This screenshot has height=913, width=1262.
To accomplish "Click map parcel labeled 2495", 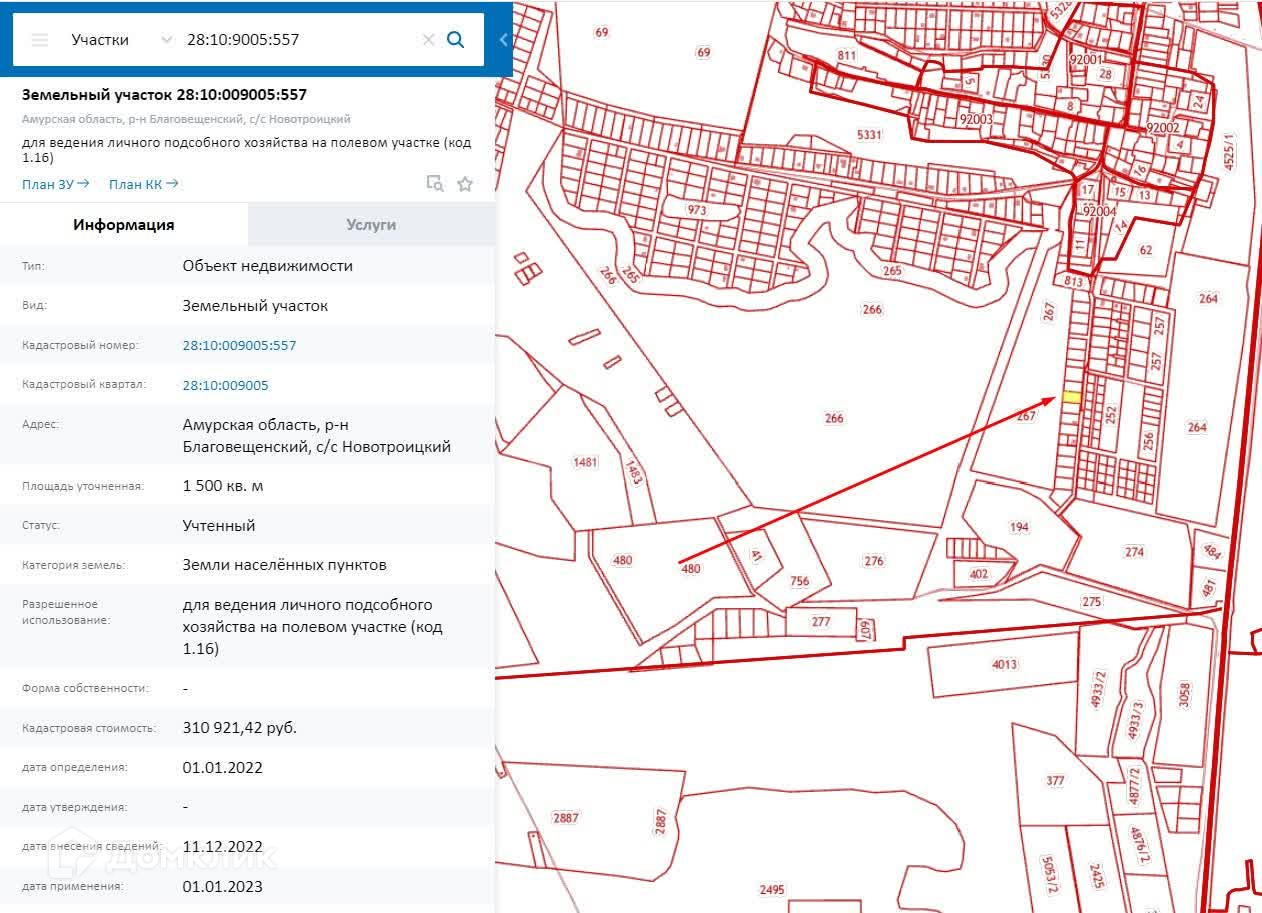I will pyautogui.click(x=772, y=890).
